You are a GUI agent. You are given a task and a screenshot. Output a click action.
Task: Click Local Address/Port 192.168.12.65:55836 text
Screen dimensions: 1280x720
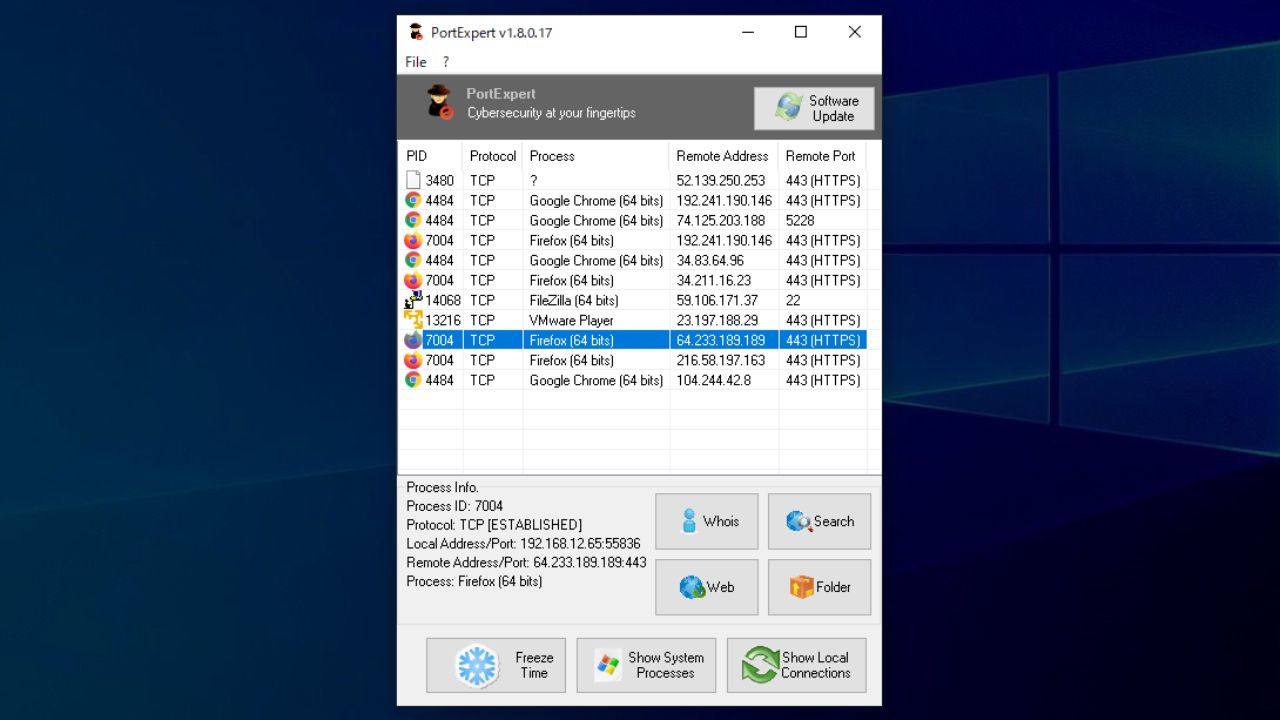pyautogui.click(x=523, y=543)
